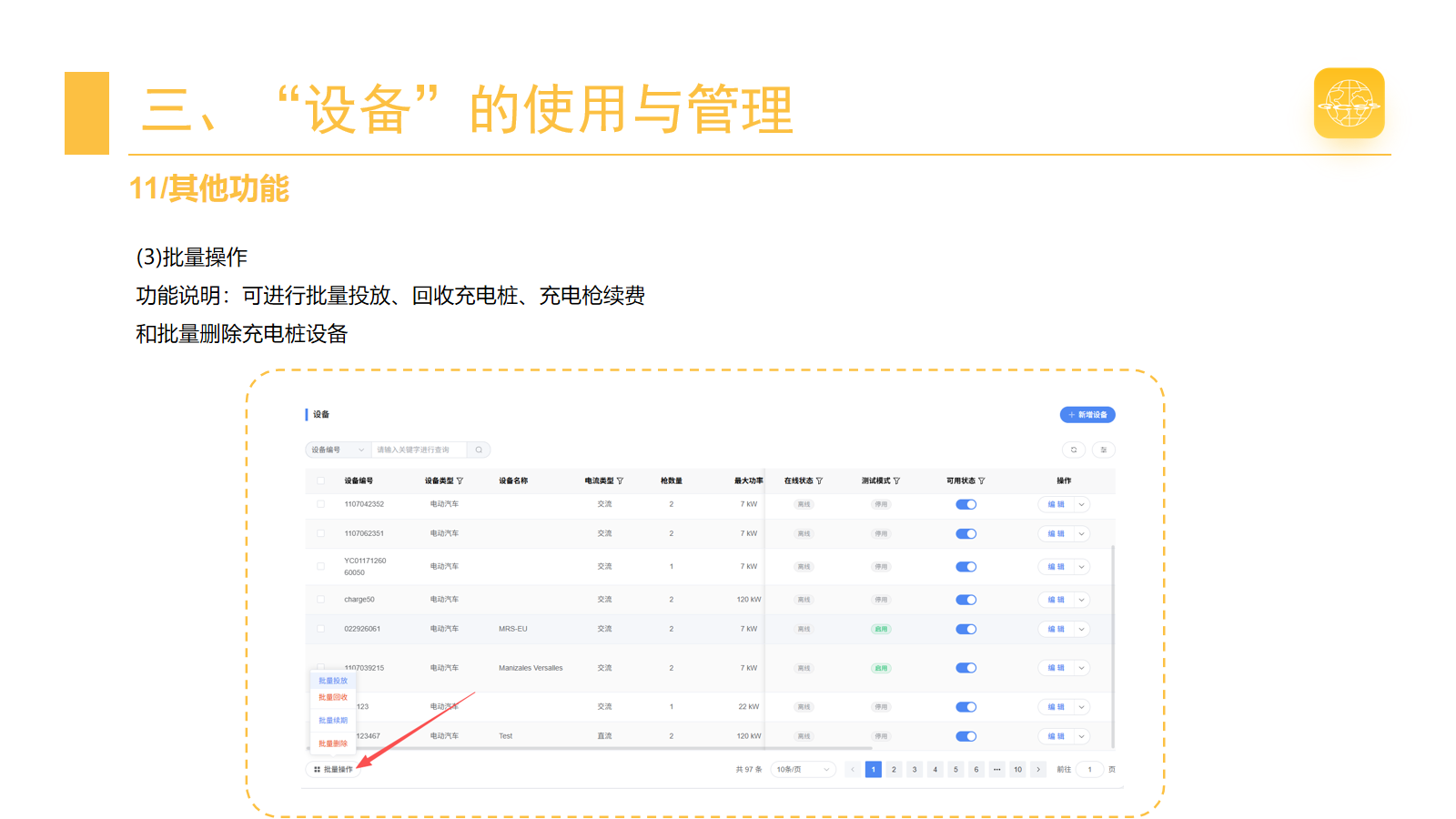Screen dimensions: 1456x819
Task: Go to next page arrow
Action: click(x=1038, y=769)
